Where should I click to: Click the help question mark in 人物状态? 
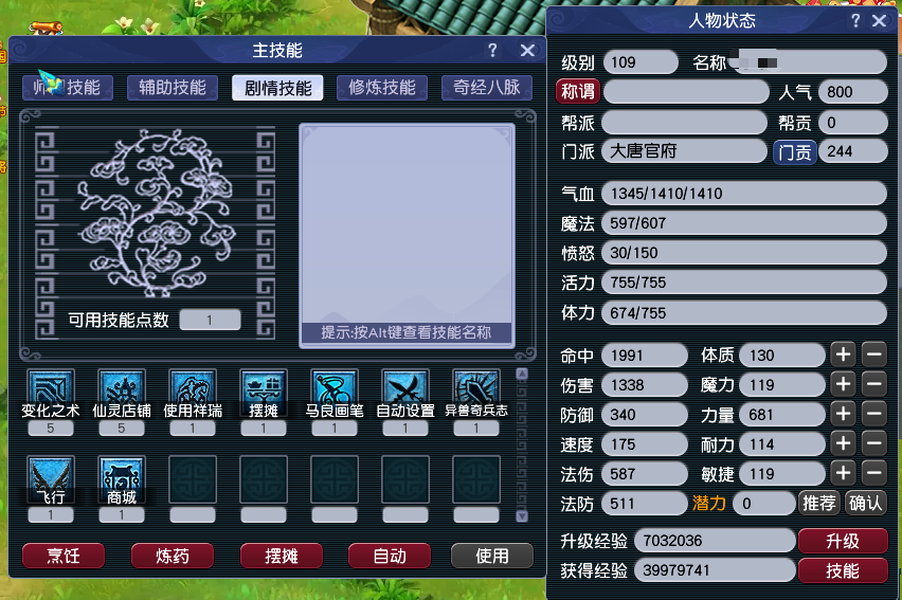[855, 21]
